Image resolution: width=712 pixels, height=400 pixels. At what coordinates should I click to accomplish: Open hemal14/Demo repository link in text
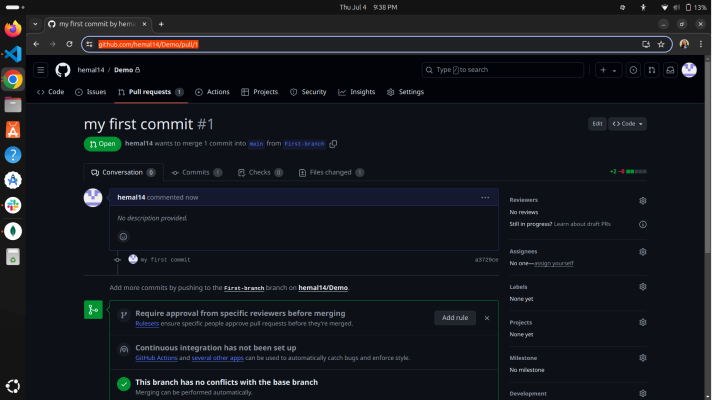(x=323, y=288)
